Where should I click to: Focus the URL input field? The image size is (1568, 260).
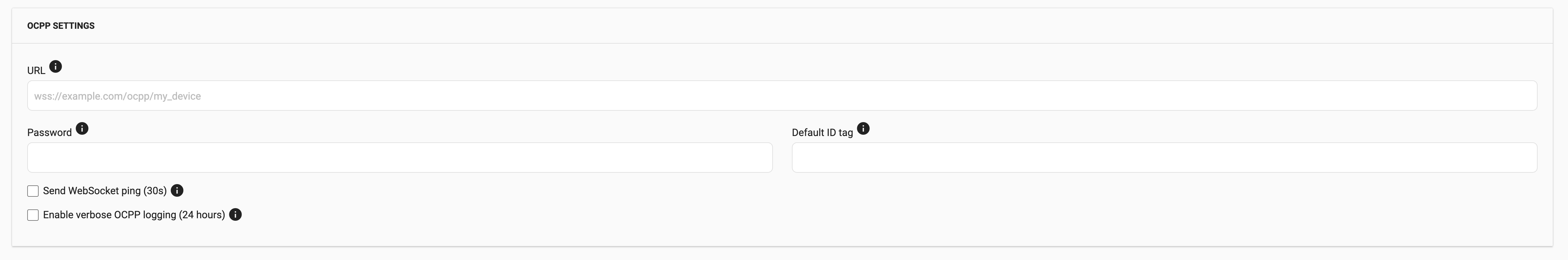pyautogui.click(x=782, y=96)
